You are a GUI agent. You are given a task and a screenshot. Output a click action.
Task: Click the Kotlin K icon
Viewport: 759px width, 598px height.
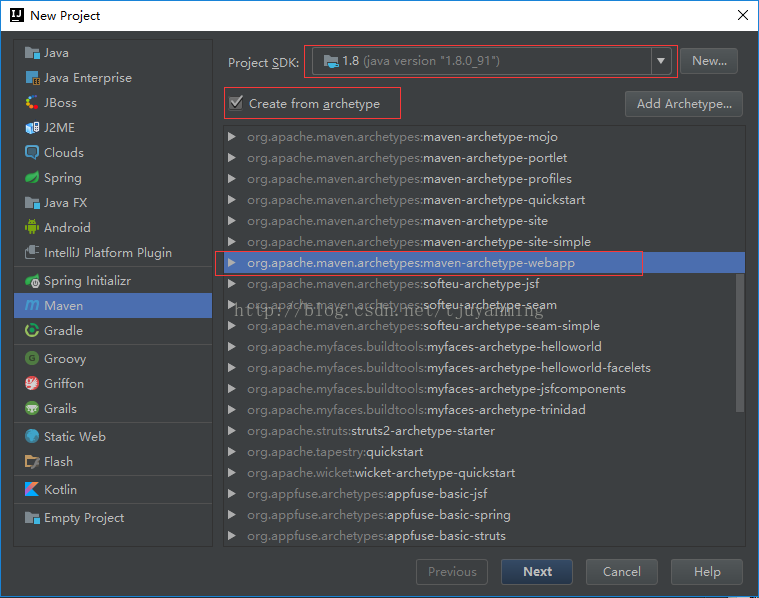pos(32,490)
